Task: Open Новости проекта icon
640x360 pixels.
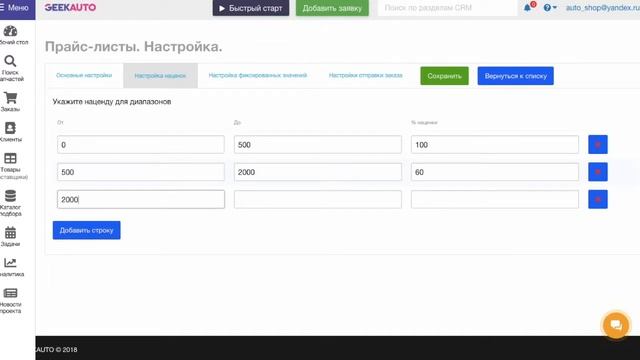Action: pos(11,293)
